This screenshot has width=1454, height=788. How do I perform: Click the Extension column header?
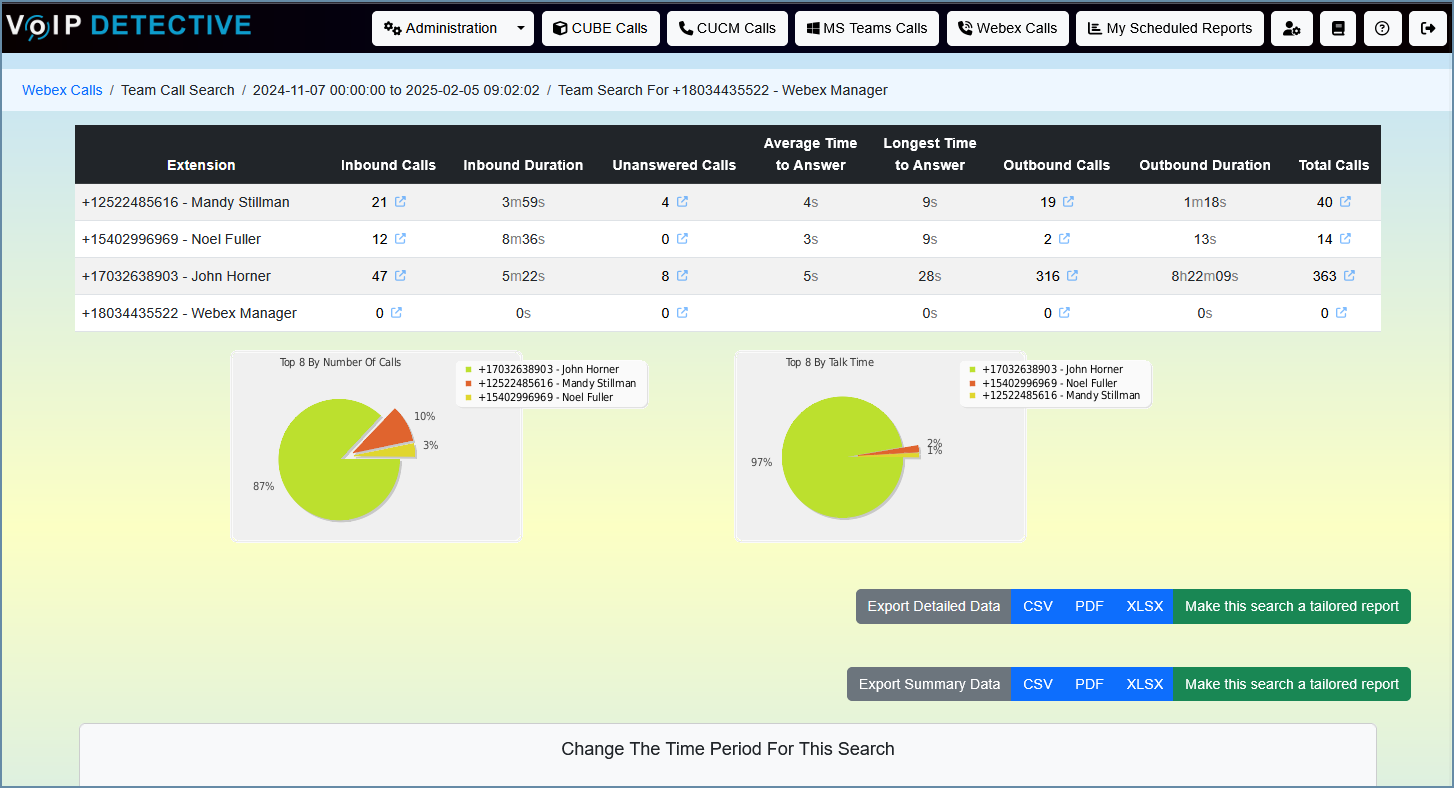point(201,165)
